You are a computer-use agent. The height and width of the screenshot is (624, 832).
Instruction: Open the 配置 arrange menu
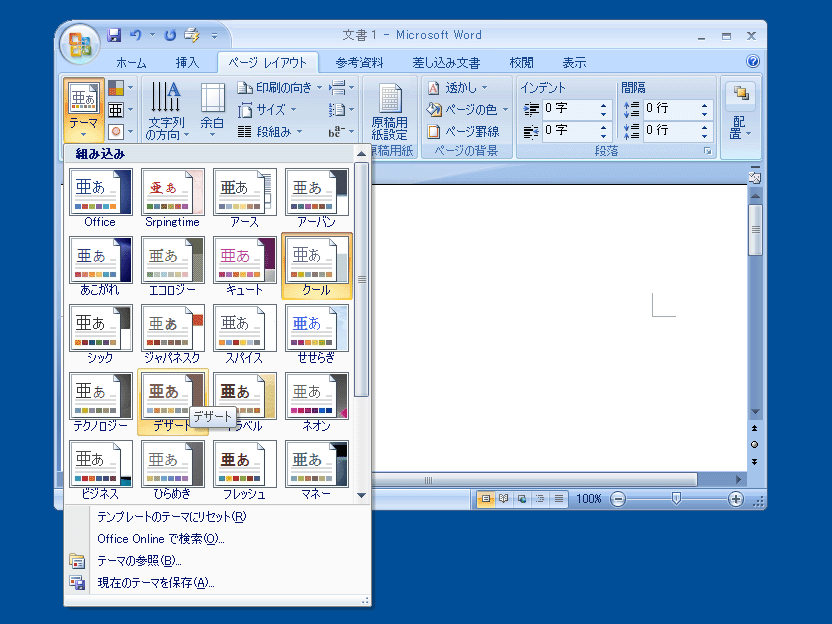pyautogui.click(x=740, y=112)
